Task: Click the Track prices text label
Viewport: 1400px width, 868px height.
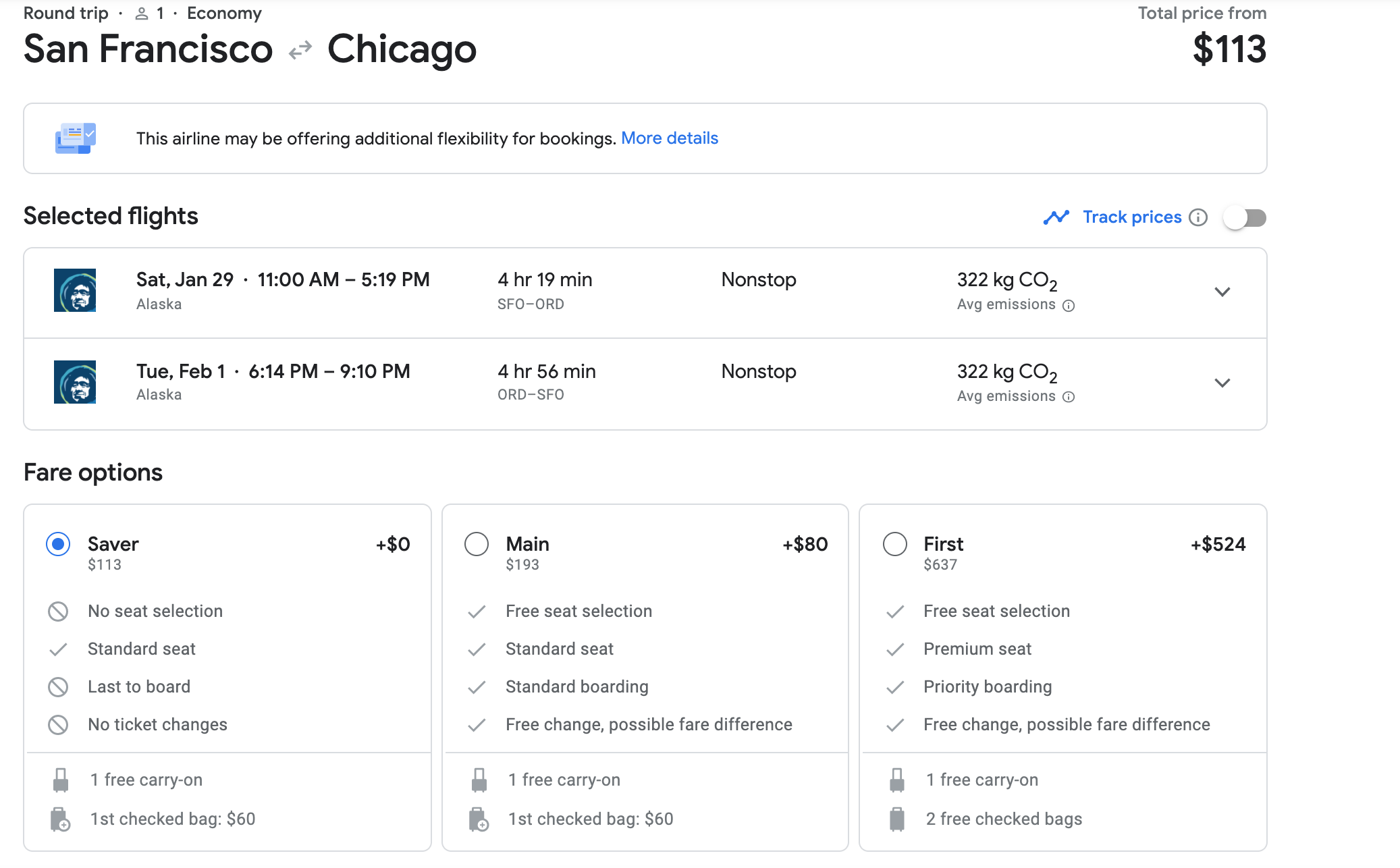Action: tap(1132, 217)
